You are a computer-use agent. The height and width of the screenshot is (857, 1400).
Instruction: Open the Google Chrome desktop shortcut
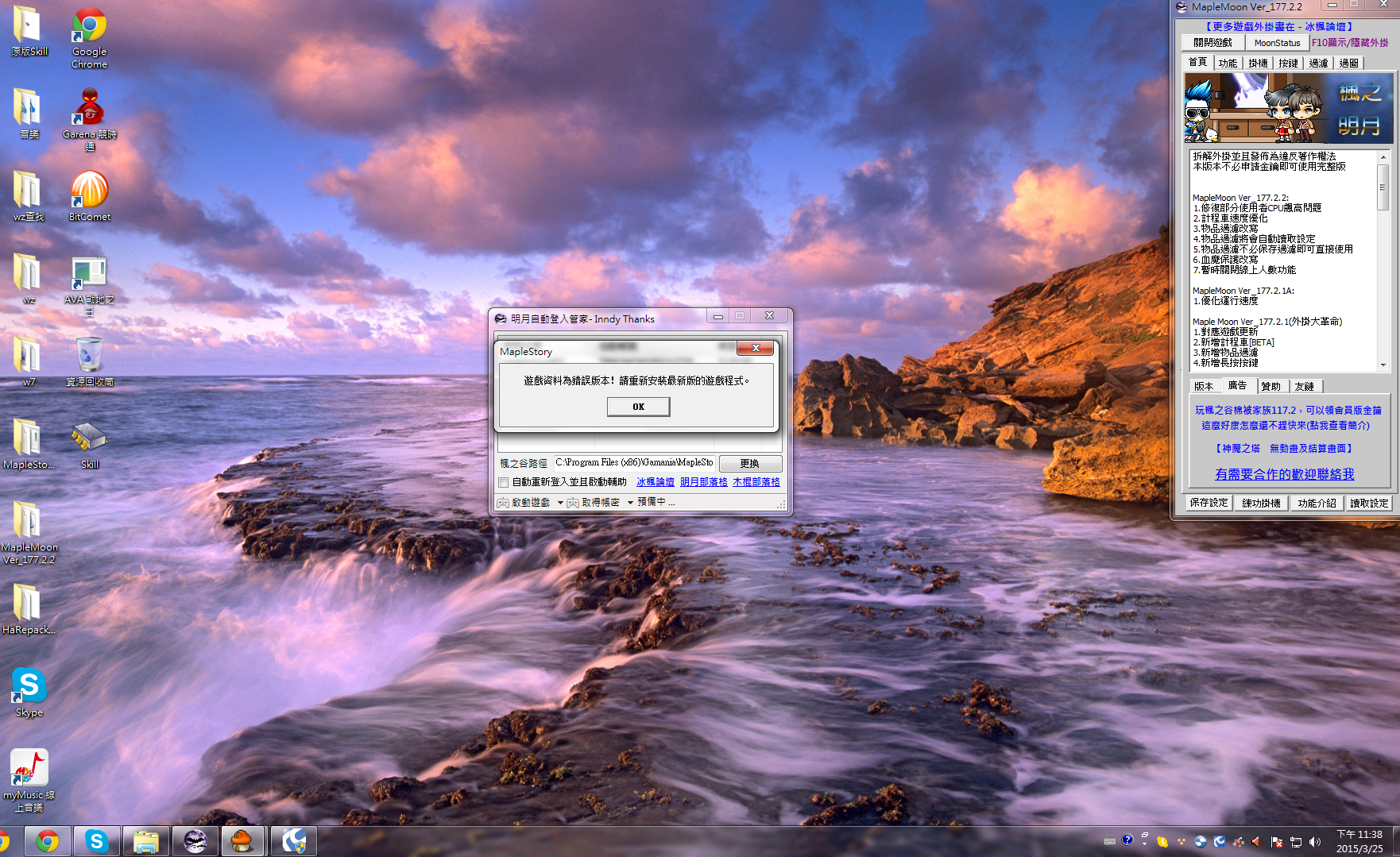(89, 38)
